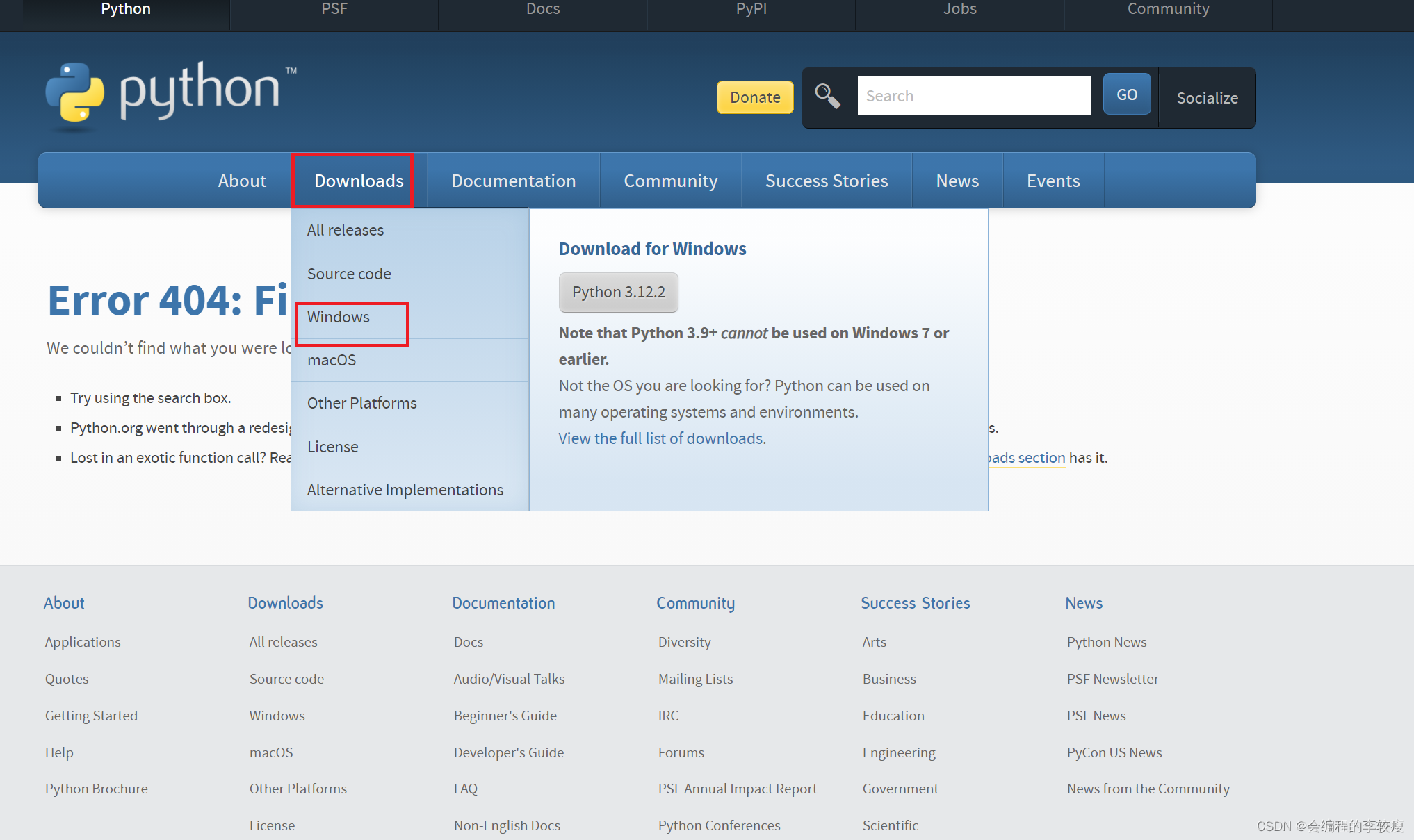The image size is (1414, 840).
Task: Open Mailing Lists in the footer
Action: click(x=696, y=679)
